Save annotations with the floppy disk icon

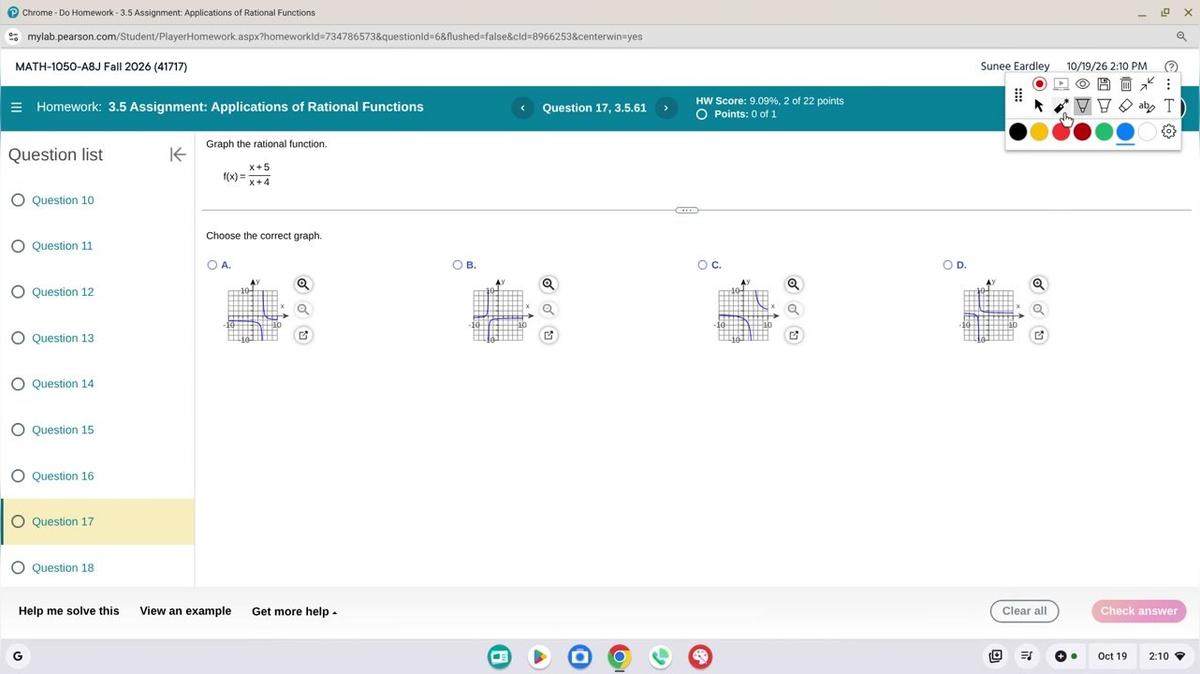coord(1104,84)
